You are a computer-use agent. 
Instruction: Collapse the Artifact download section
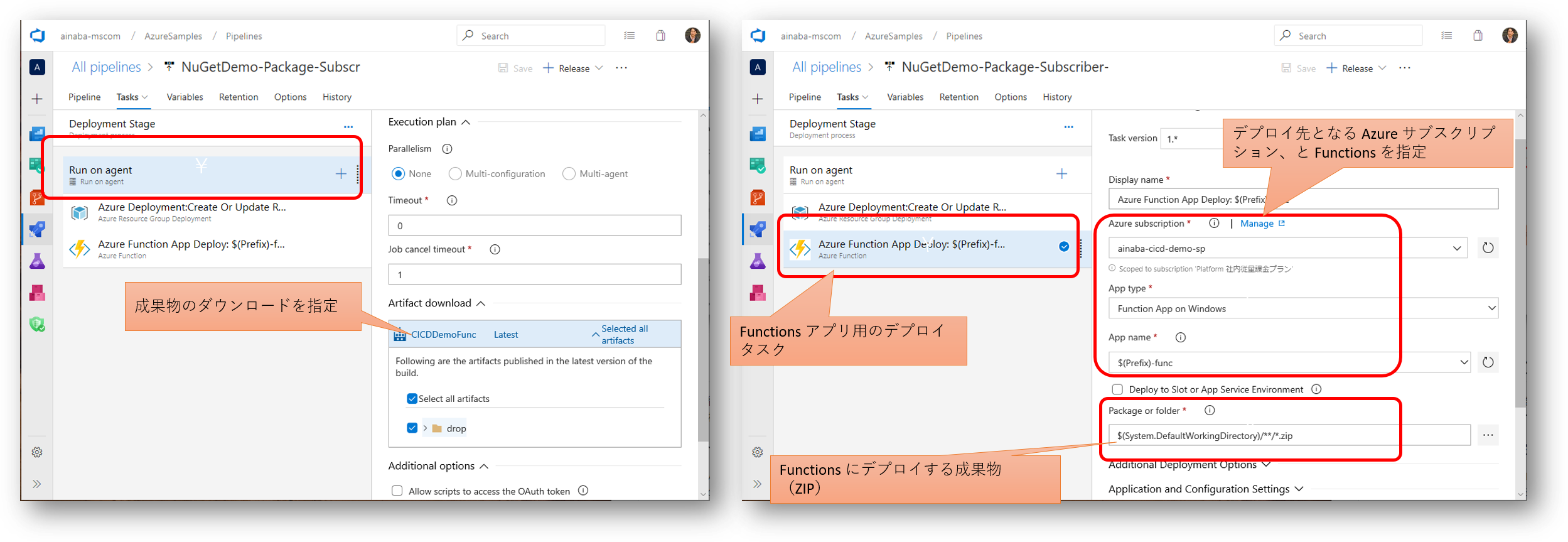click(481, 303)
